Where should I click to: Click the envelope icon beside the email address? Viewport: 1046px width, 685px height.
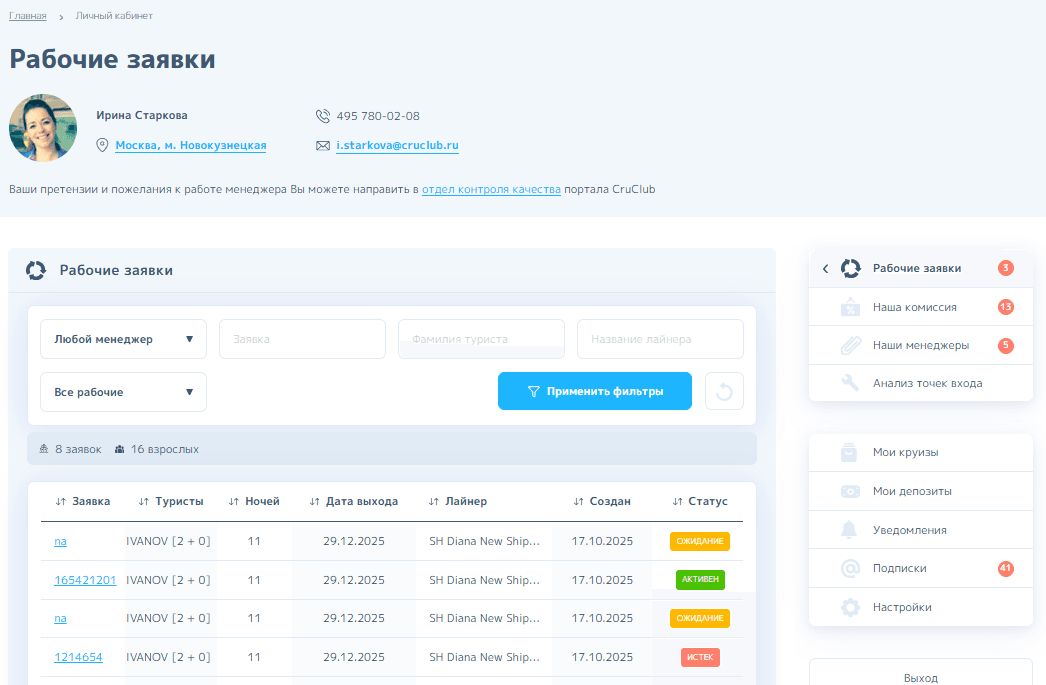(322, 145)
